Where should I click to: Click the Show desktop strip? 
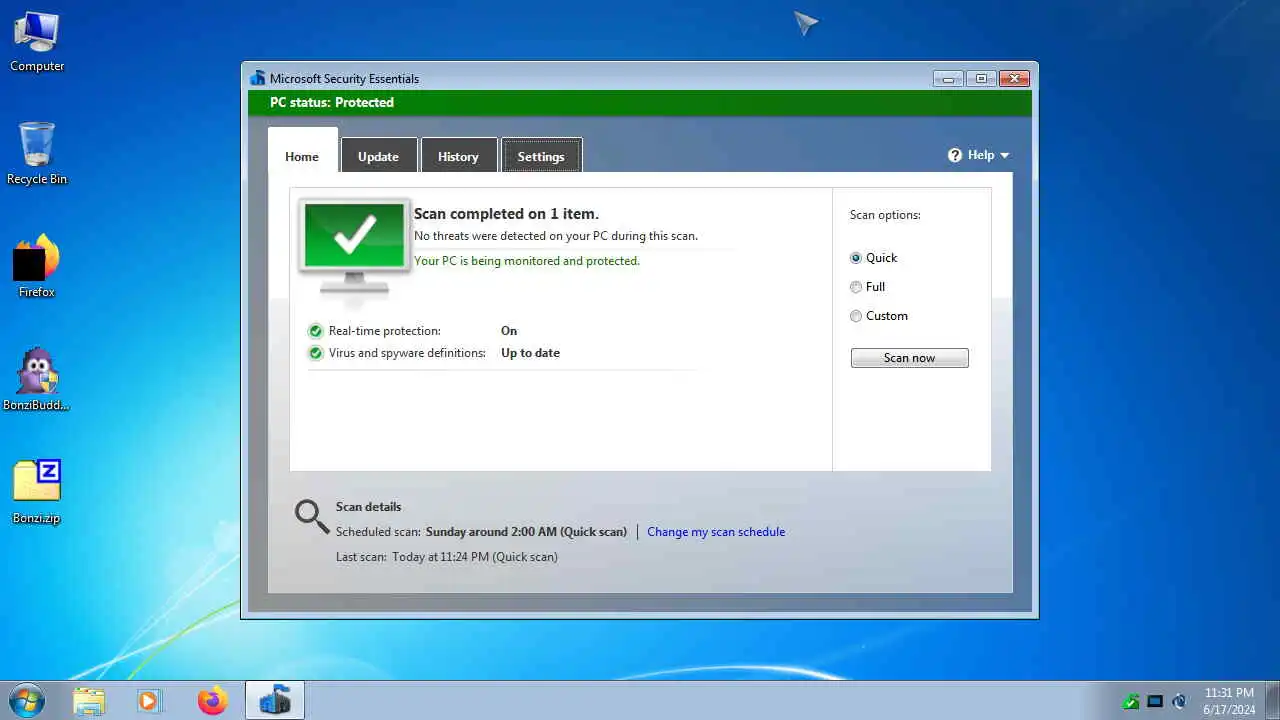1273,701
